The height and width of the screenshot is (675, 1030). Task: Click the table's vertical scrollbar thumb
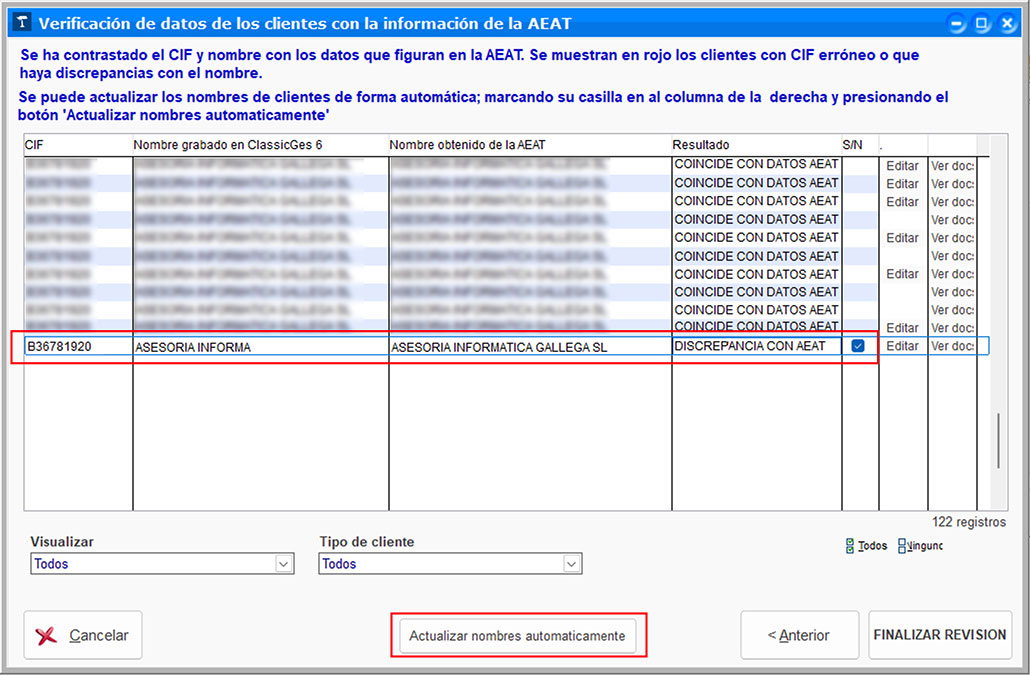[998, 440]
